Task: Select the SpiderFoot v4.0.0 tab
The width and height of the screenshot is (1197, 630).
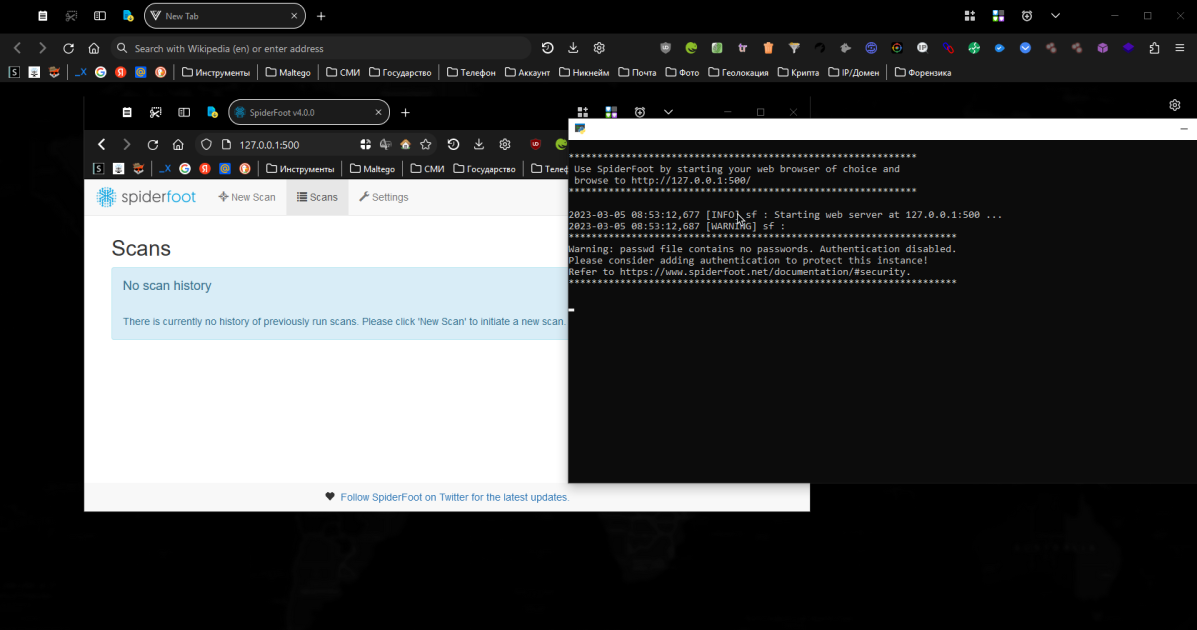Action: point(308,112)
